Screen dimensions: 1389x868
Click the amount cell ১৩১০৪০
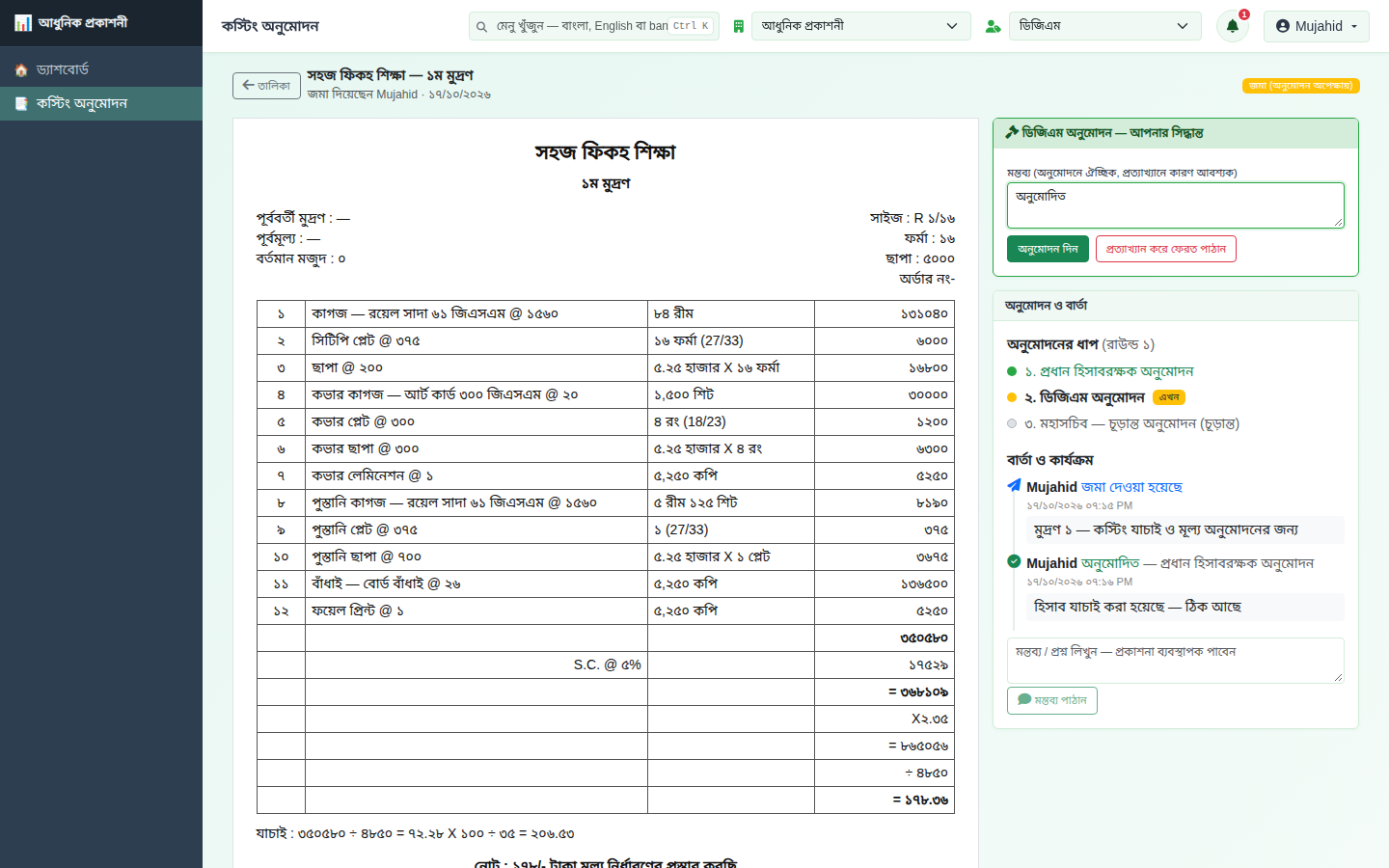tap(885, 313)
